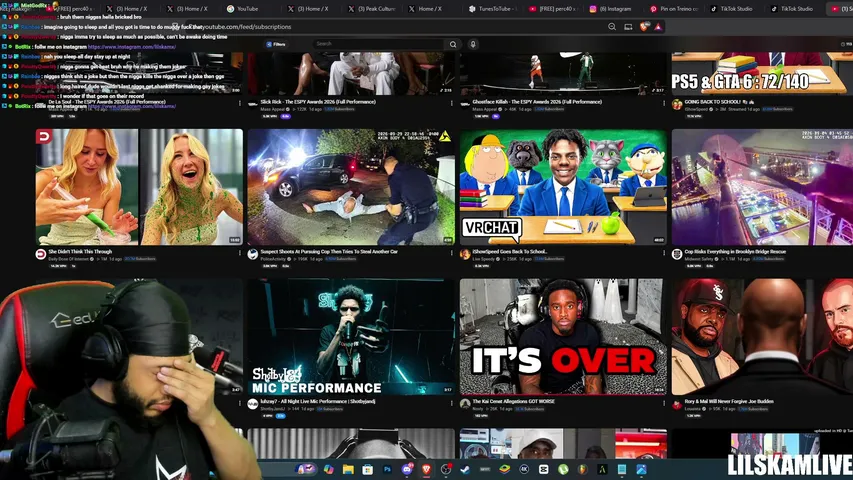Open channel avatar beside The Kai Cenat Allegations video

pos(465,404)
